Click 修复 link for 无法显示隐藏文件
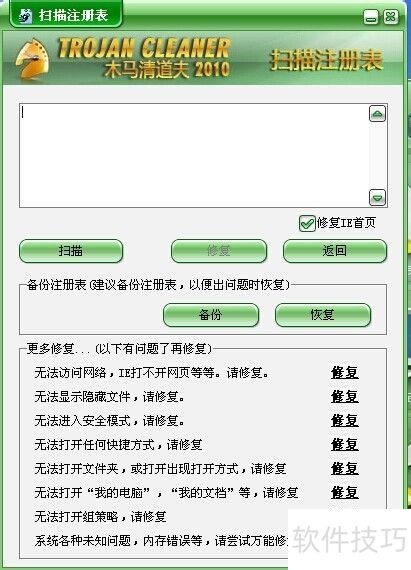The height and width of the screenshot is (570, 411). coord(344,397)
